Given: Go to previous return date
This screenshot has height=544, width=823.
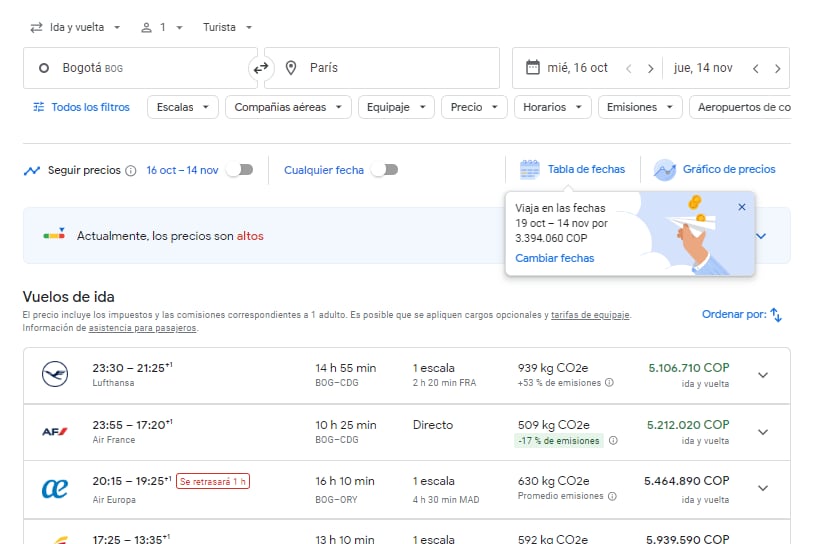Looking at the screenshot, I should point(756,69).
